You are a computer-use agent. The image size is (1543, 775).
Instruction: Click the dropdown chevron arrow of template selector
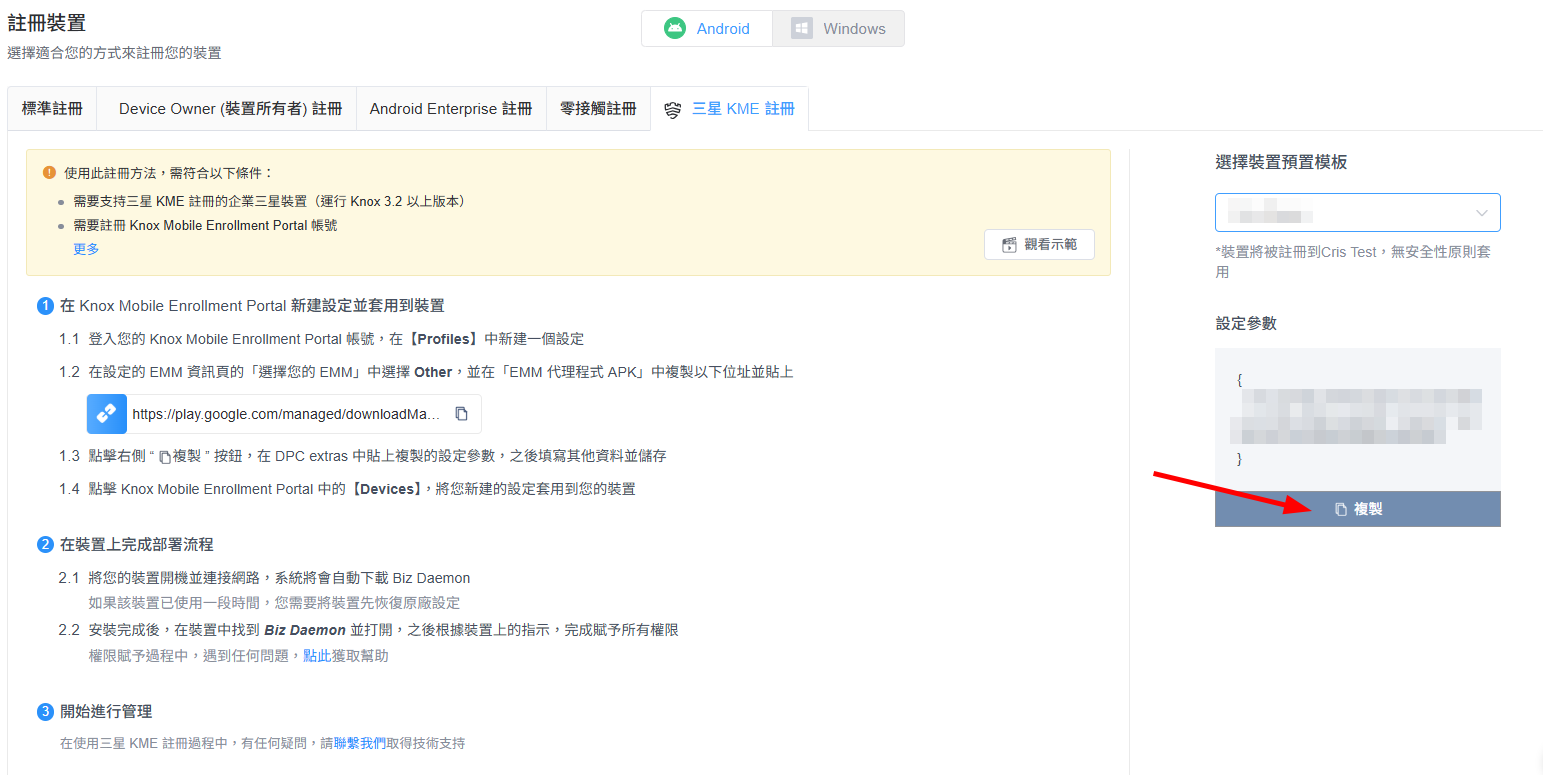[x=1481, y=213]
